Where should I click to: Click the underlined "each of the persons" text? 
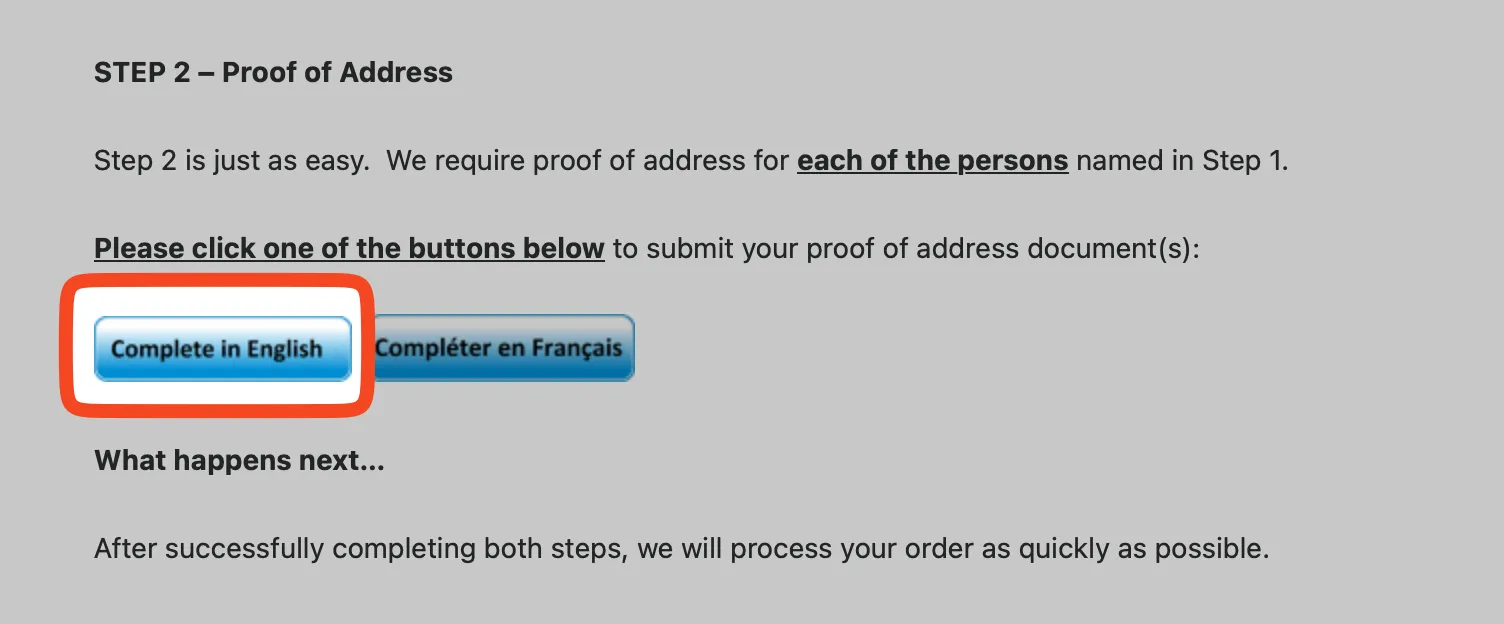point(932,160)
